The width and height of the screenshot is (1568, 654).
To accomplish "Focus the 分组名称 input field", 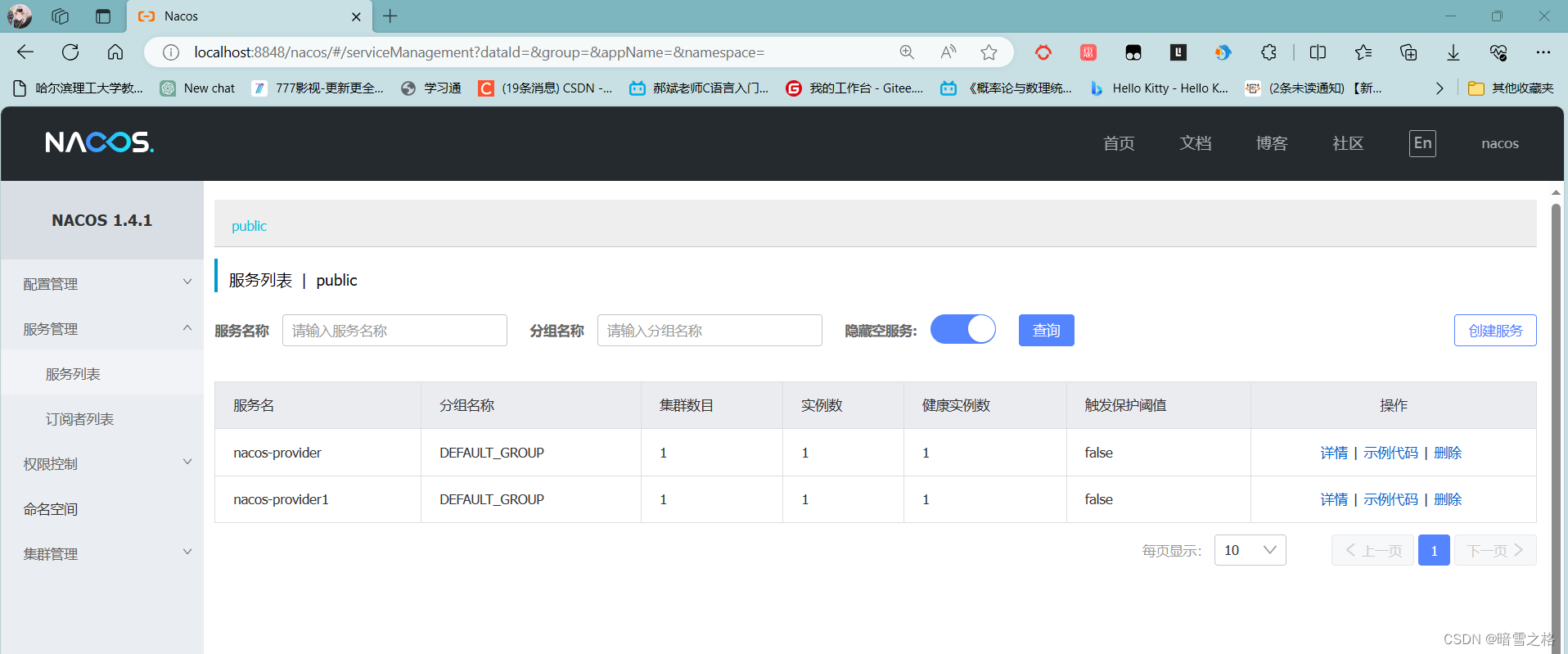I will [x=710, y=330].
